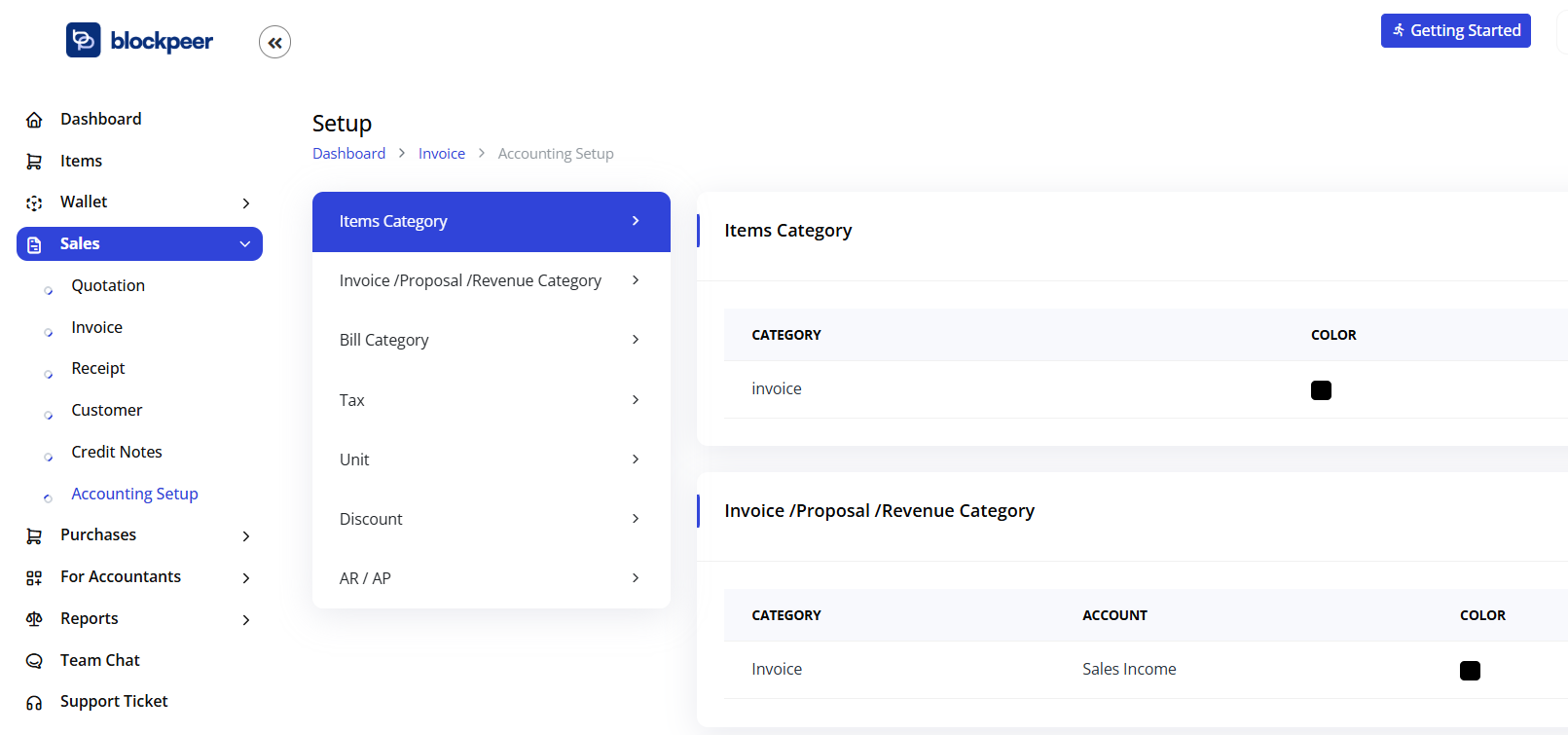Expand the Purchases submenu arrow
The image size is (1568, 735).
pos(246,536)
